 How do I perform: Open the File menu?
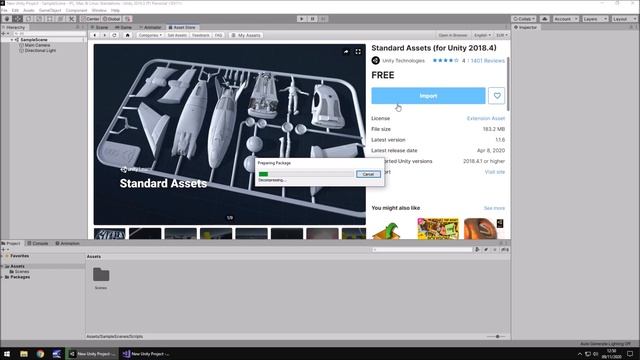pos(4,10)
